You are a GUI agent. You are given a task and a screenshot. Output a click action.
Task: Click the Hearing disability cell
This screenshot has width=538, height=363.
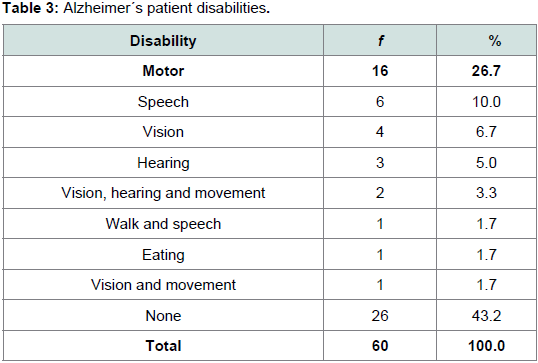coord(163,163)
